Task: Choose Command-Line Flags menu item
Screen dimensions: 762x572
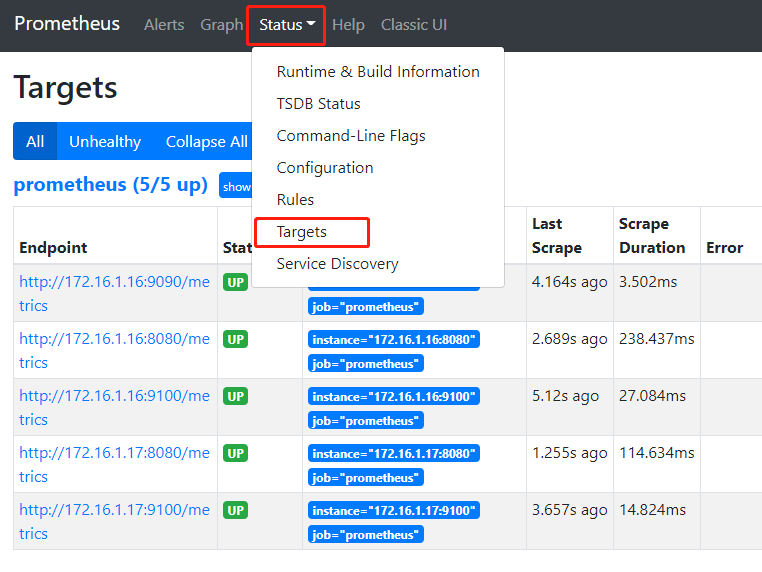Action: tap(378, 136)
